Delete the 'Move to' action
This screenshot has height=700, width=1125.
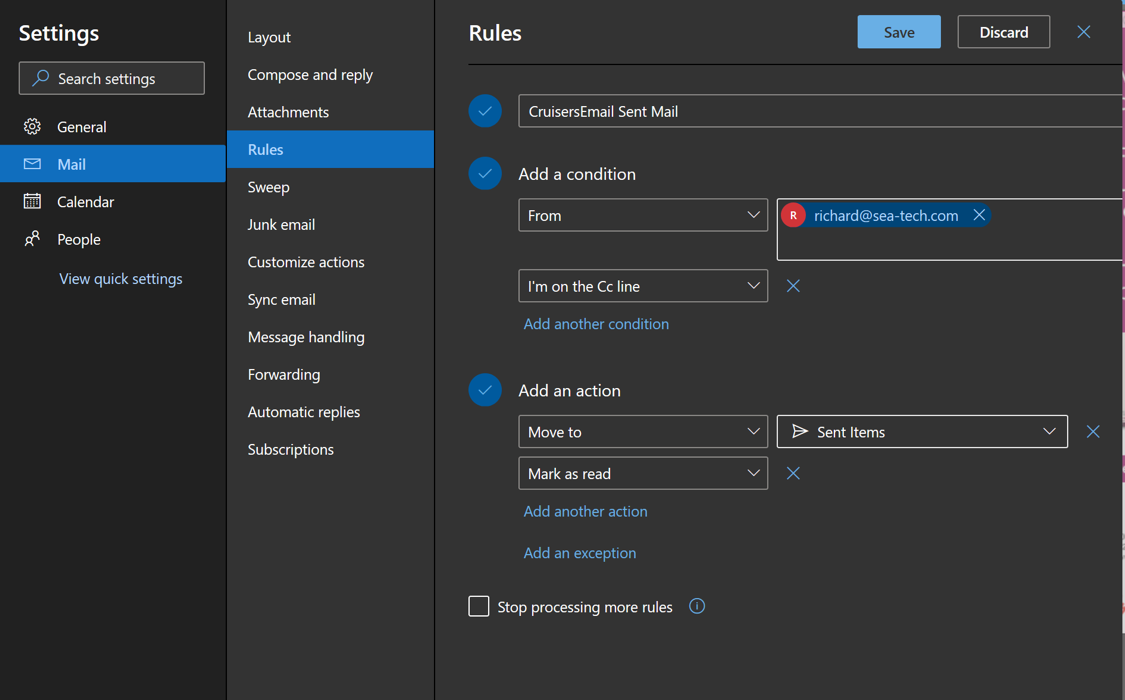[1093, 432]
